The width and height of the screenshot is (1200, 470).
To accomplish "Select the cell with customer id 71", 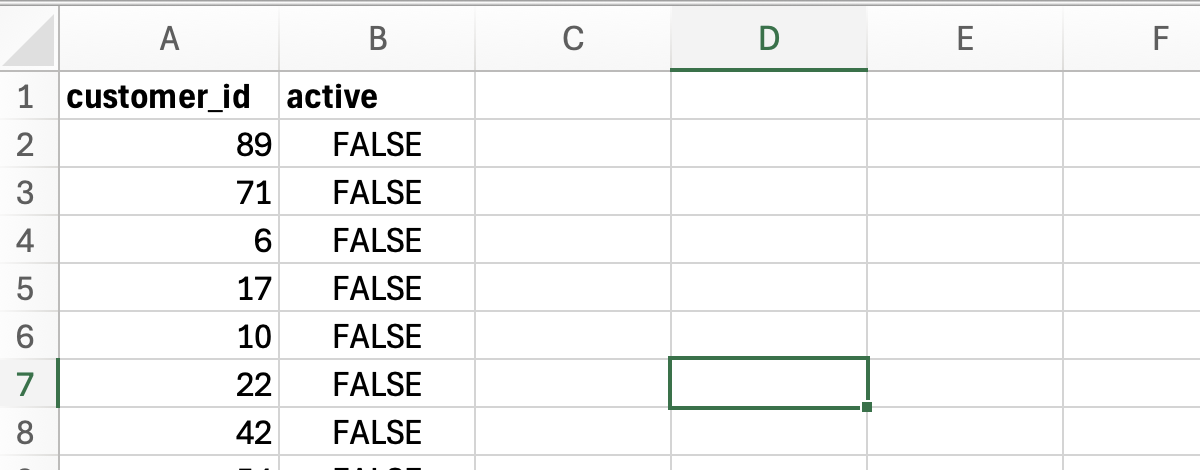I will click(x=169, y=193).
